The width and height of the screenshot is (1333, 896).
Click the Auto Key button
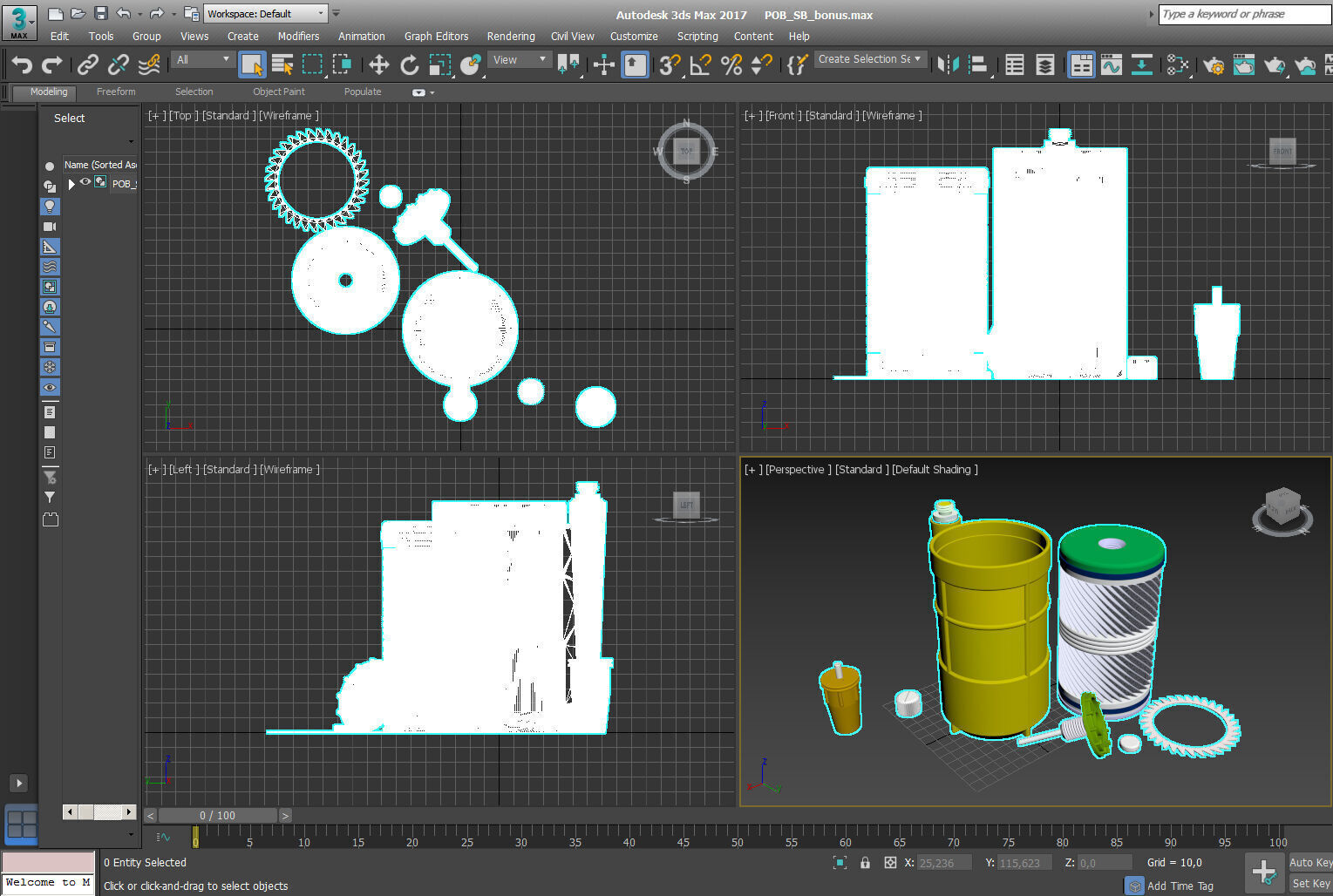point(1310,863)
